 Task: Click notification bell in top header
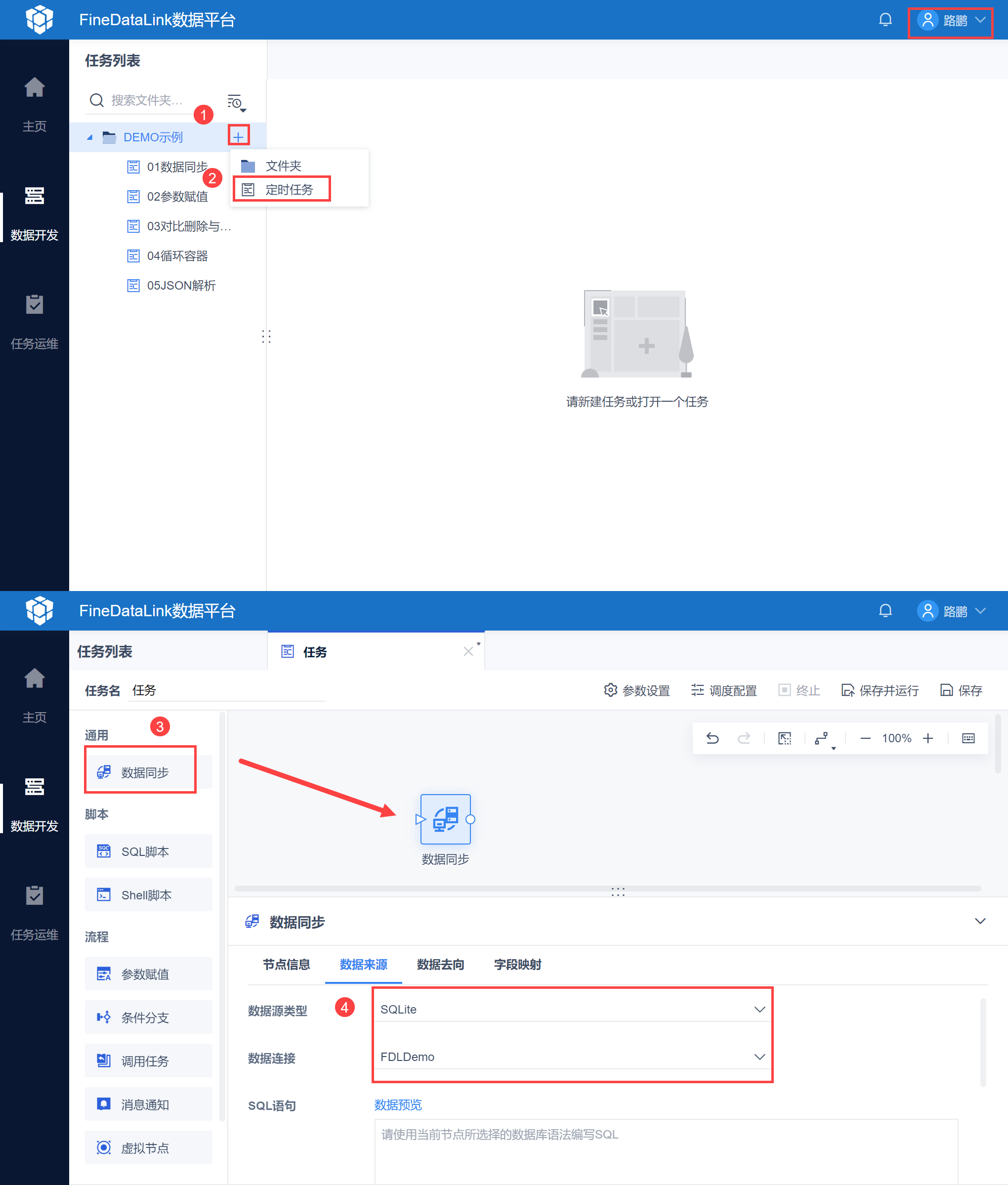(885, 20)
